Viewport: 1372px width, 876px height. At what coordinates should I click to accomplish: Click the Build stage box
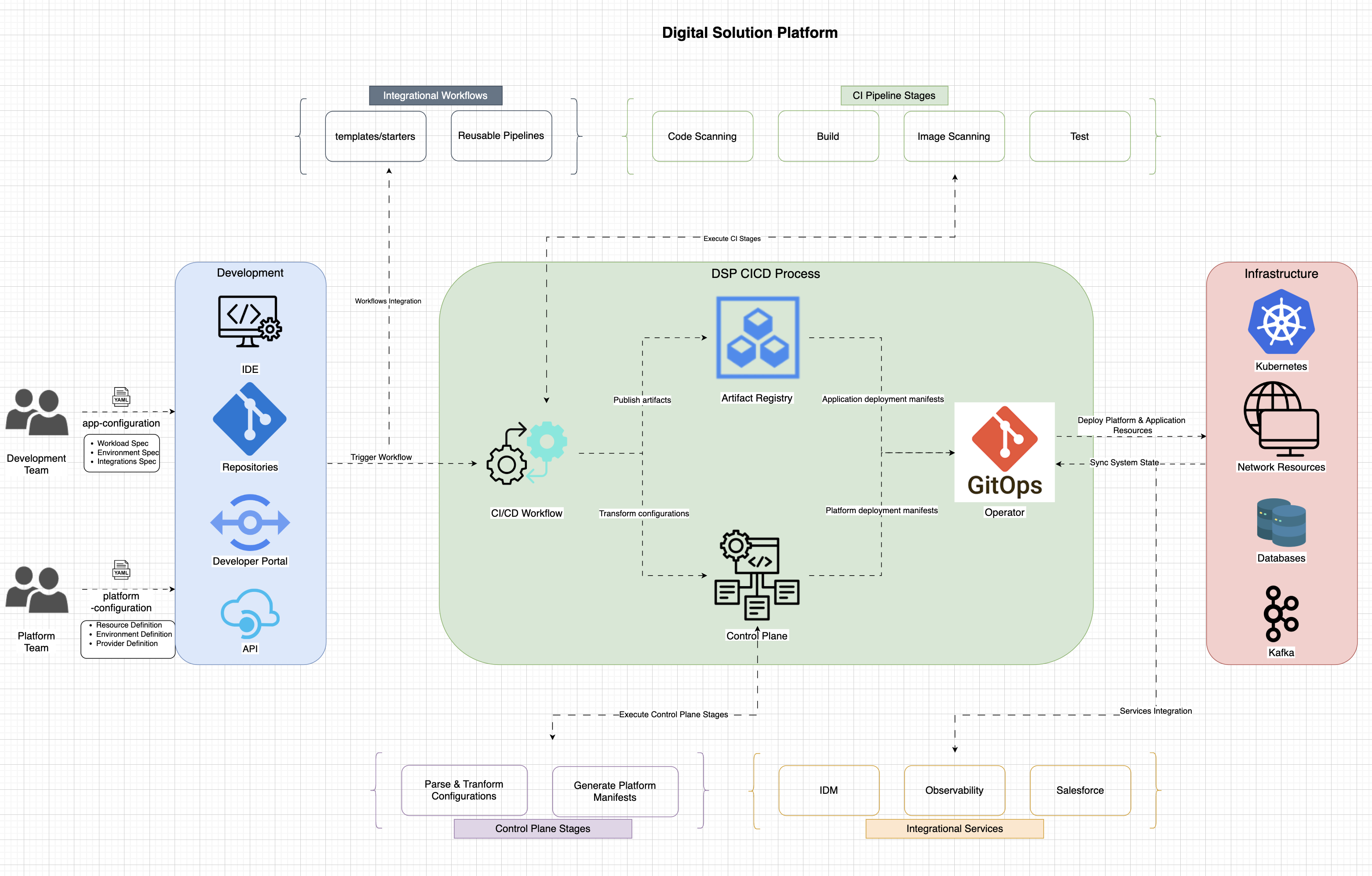(x=828, y=136)
